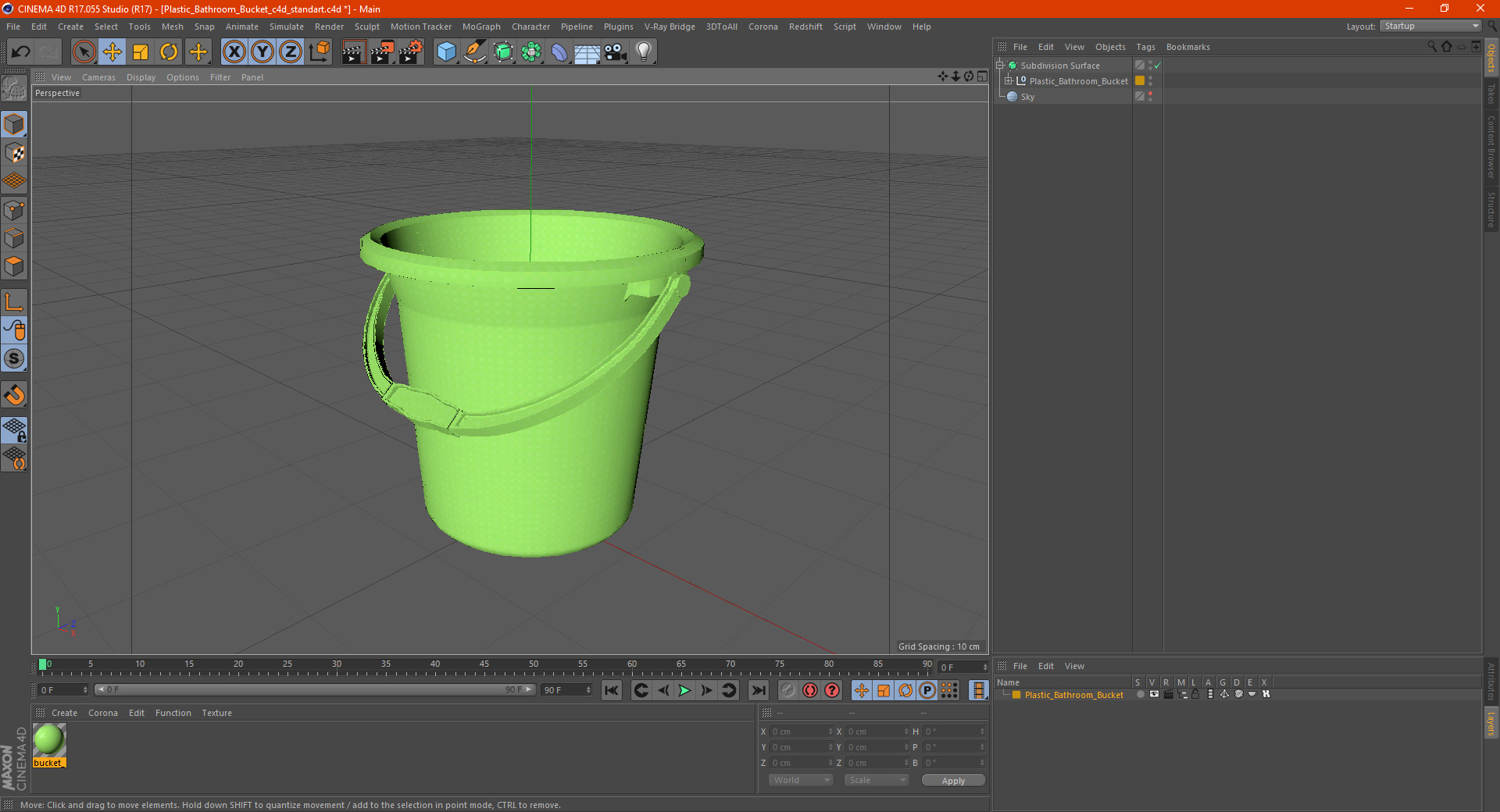The width and height of the screenshot is (1500, 812).
Task: Switch to Points mode
Action: tap(14, 210)
